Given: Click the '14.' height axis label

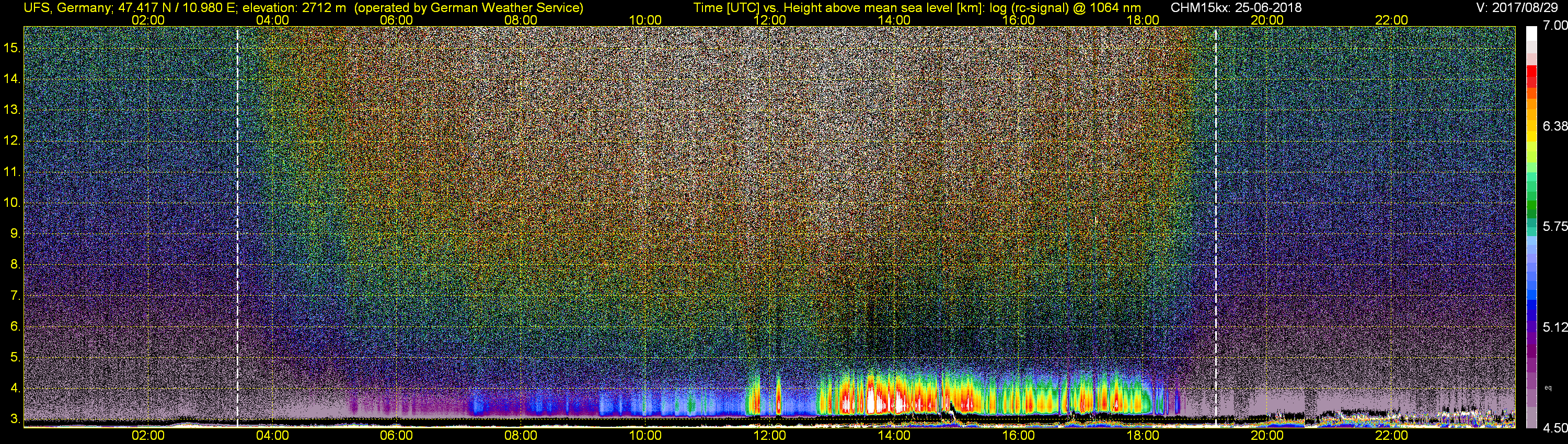Looking at the screenshot, I should pyautogui.click(x=12, y=79).
